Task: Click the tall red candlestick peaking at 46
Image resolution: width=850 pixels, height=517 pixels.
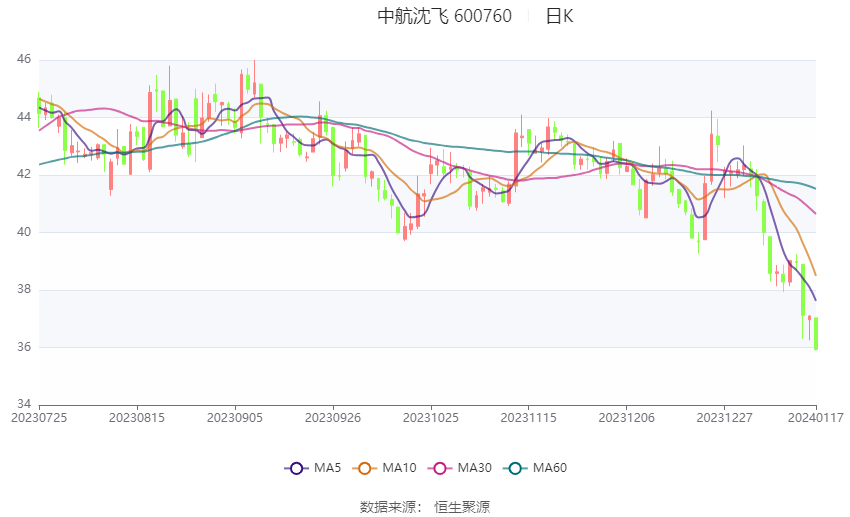Action: [x=254, y=81]
